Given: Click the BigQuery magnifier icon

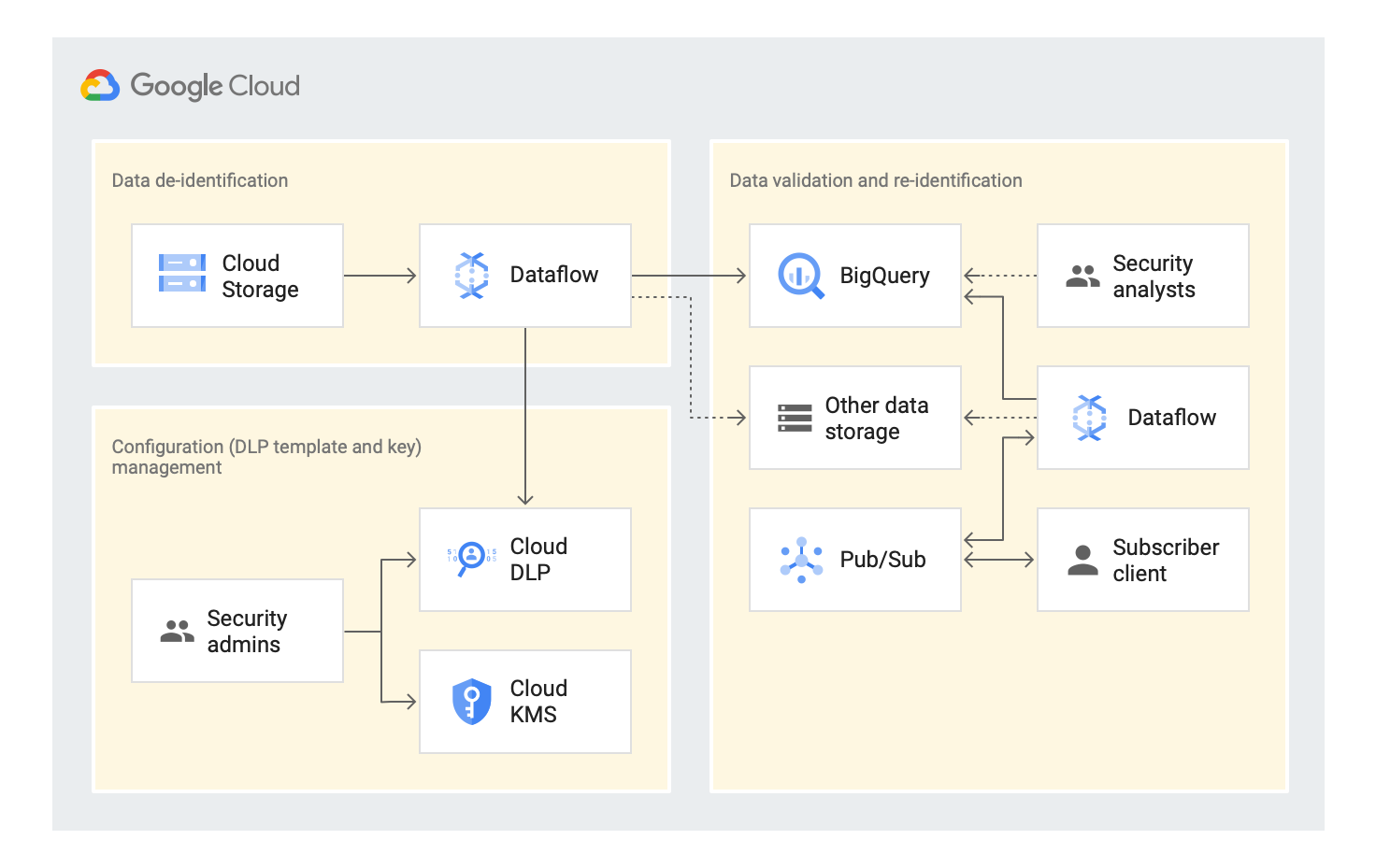Looking at the screenshot, I should click(801, 276).
